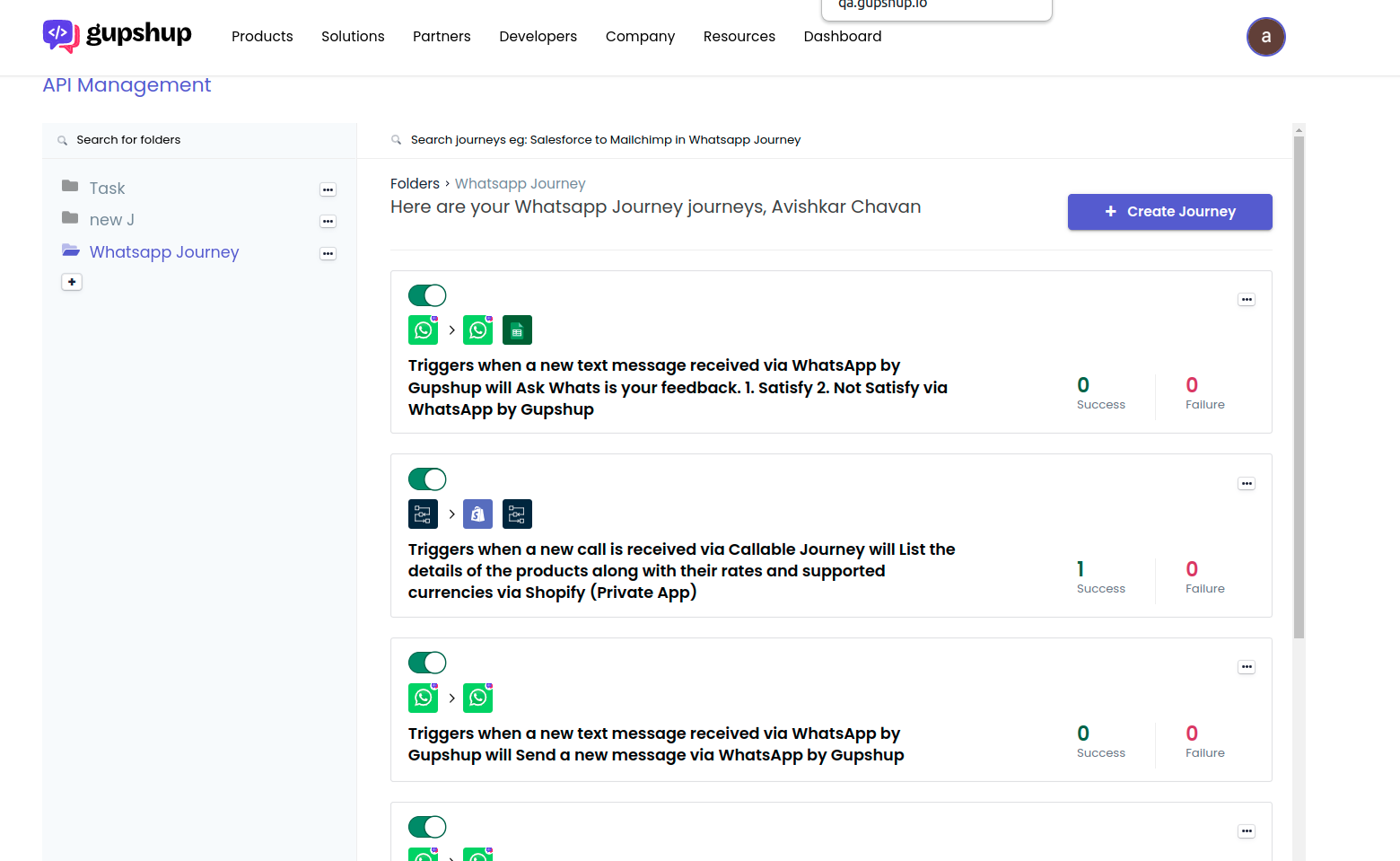1400x861 pixels.
Task: Go to Dashboard
Action: tap(843, 37)
